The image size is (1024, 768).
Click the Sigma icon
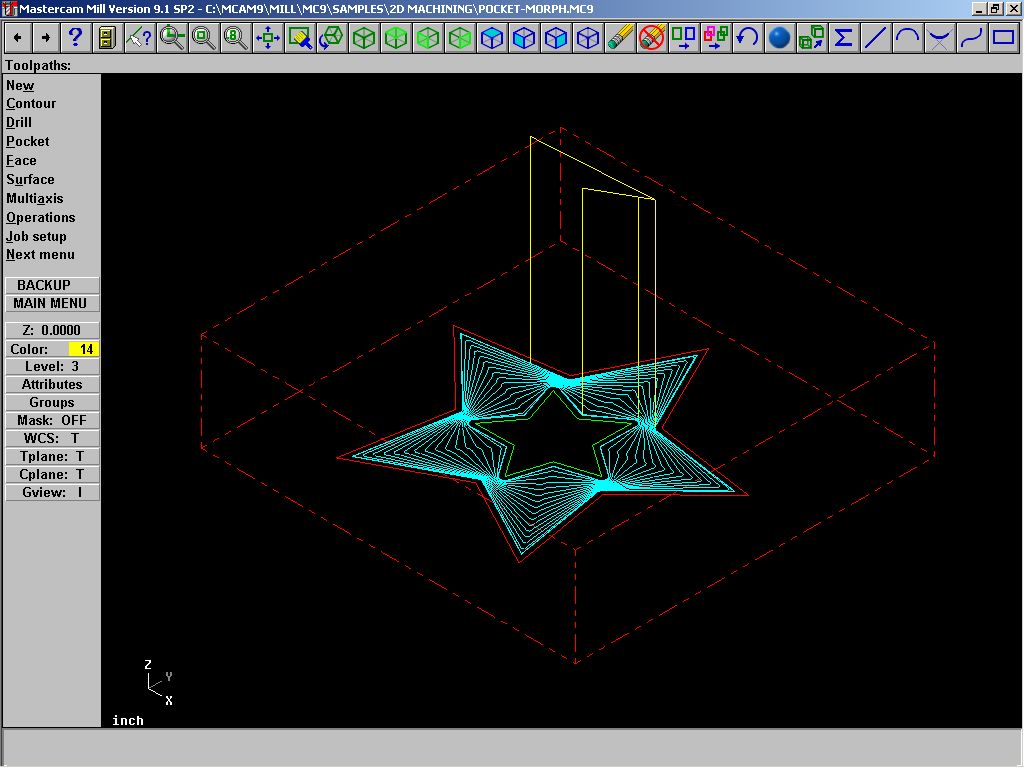[844, 38]
